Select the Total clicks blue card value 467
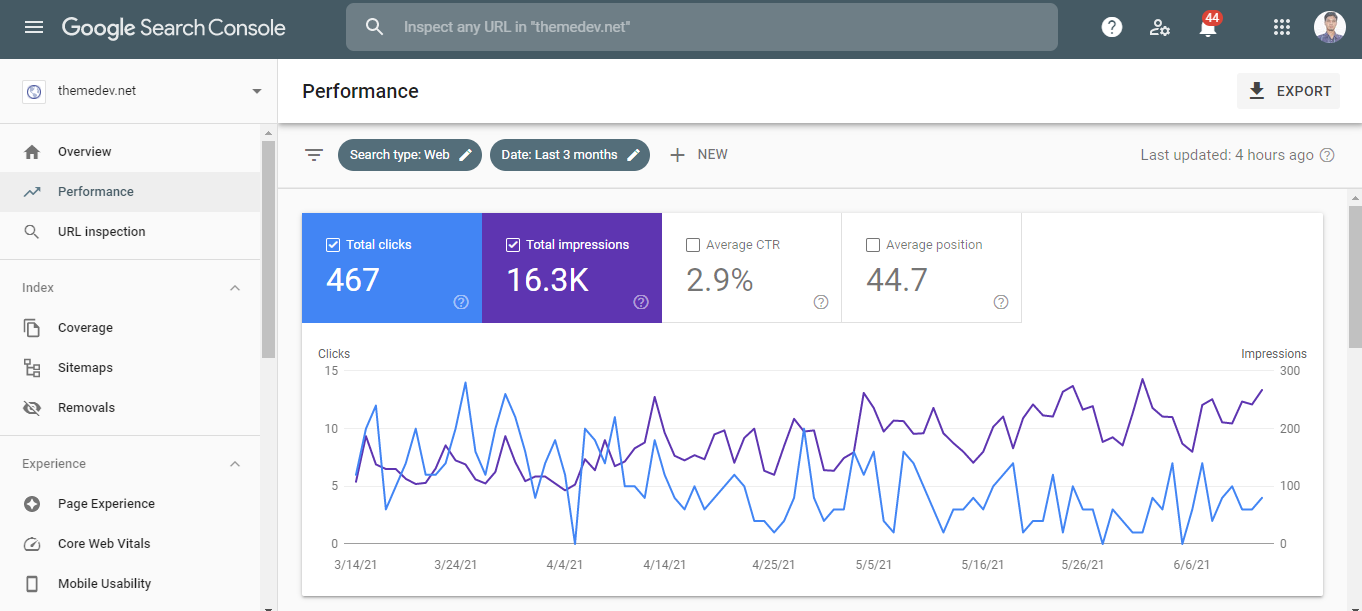 pyautogui.click(x=353, y=280)
